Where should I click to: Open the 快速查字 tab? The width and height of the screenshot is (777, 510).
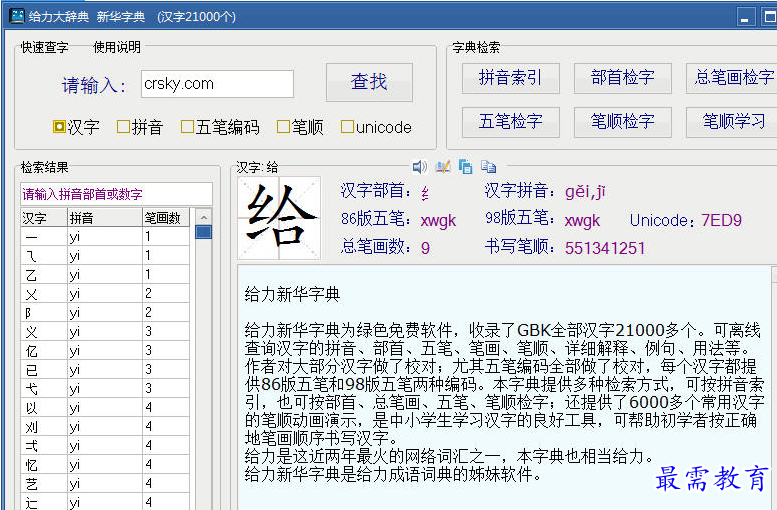pyautogui.click(x=43, y=47)
